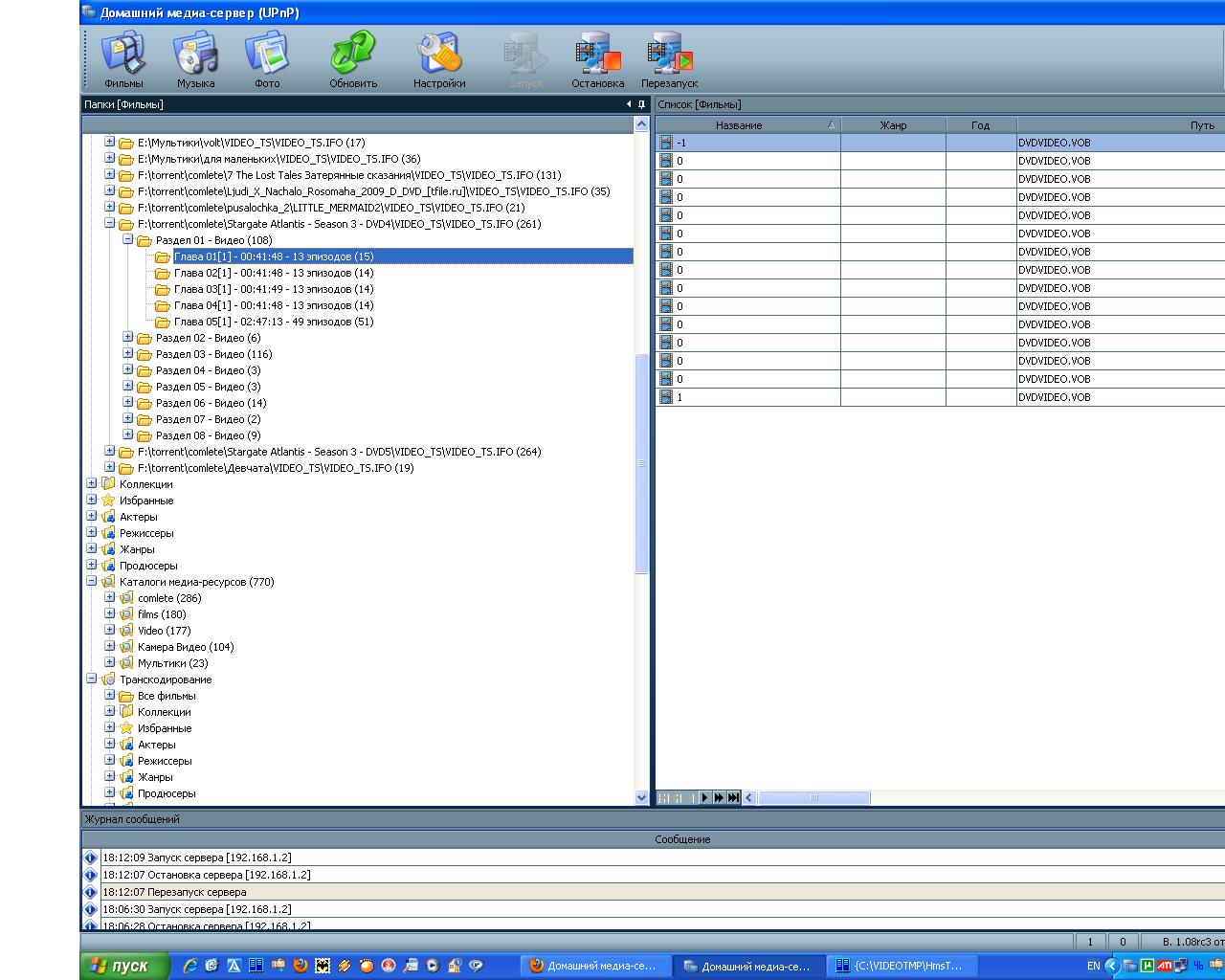Pin the Папки panel with pushpin icon

pyautogui.click(x=641, y=104)
